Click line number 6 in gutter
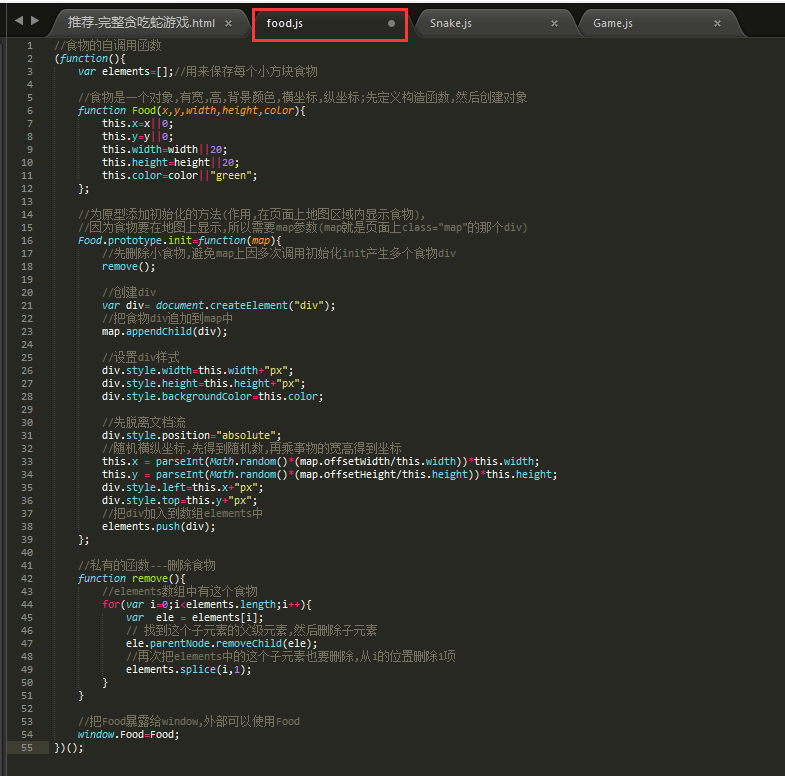 [x=30, y=111]
